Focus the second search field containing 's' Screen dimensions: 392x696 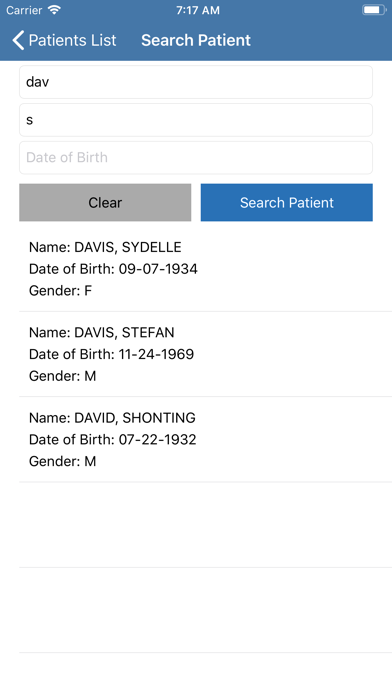[196, 120]
